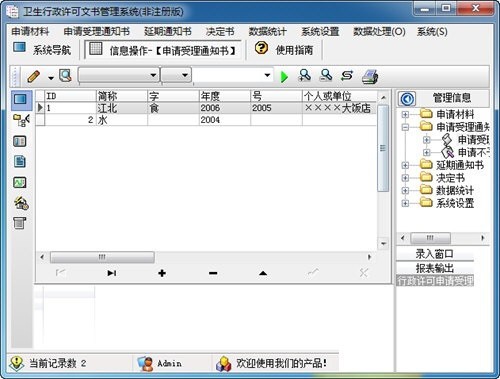Open the 申请受理通知书 menu
The height and width of the screenshot is (379, 500).
tap(97, 32)
